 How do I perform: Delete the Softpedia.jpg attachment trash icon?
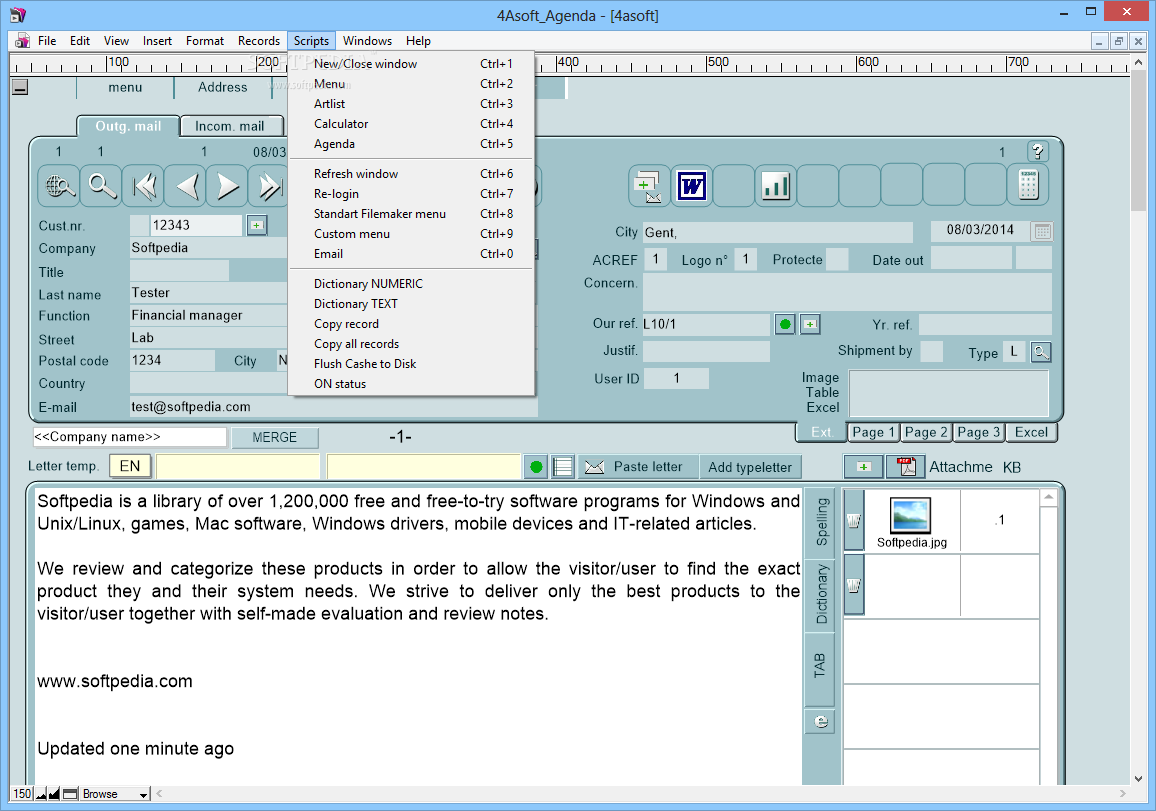pos(854,521)
